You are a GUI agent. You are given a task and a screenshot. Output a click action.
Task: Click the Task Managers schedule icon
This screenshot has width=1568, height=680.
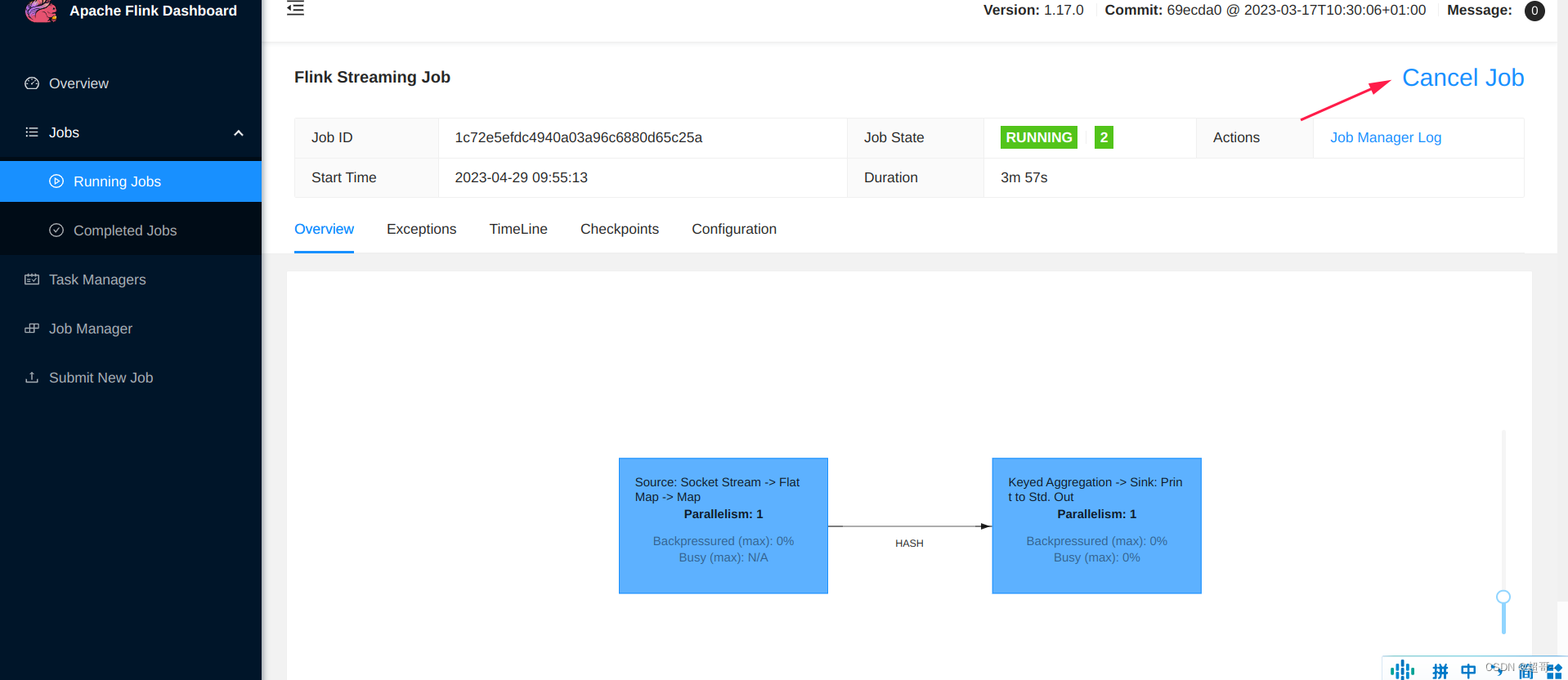[x=32, y=280]
